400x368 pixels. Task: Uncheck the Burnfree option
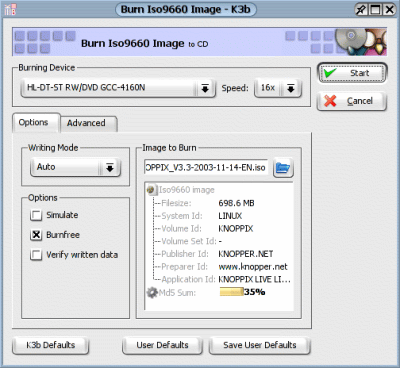36,235
